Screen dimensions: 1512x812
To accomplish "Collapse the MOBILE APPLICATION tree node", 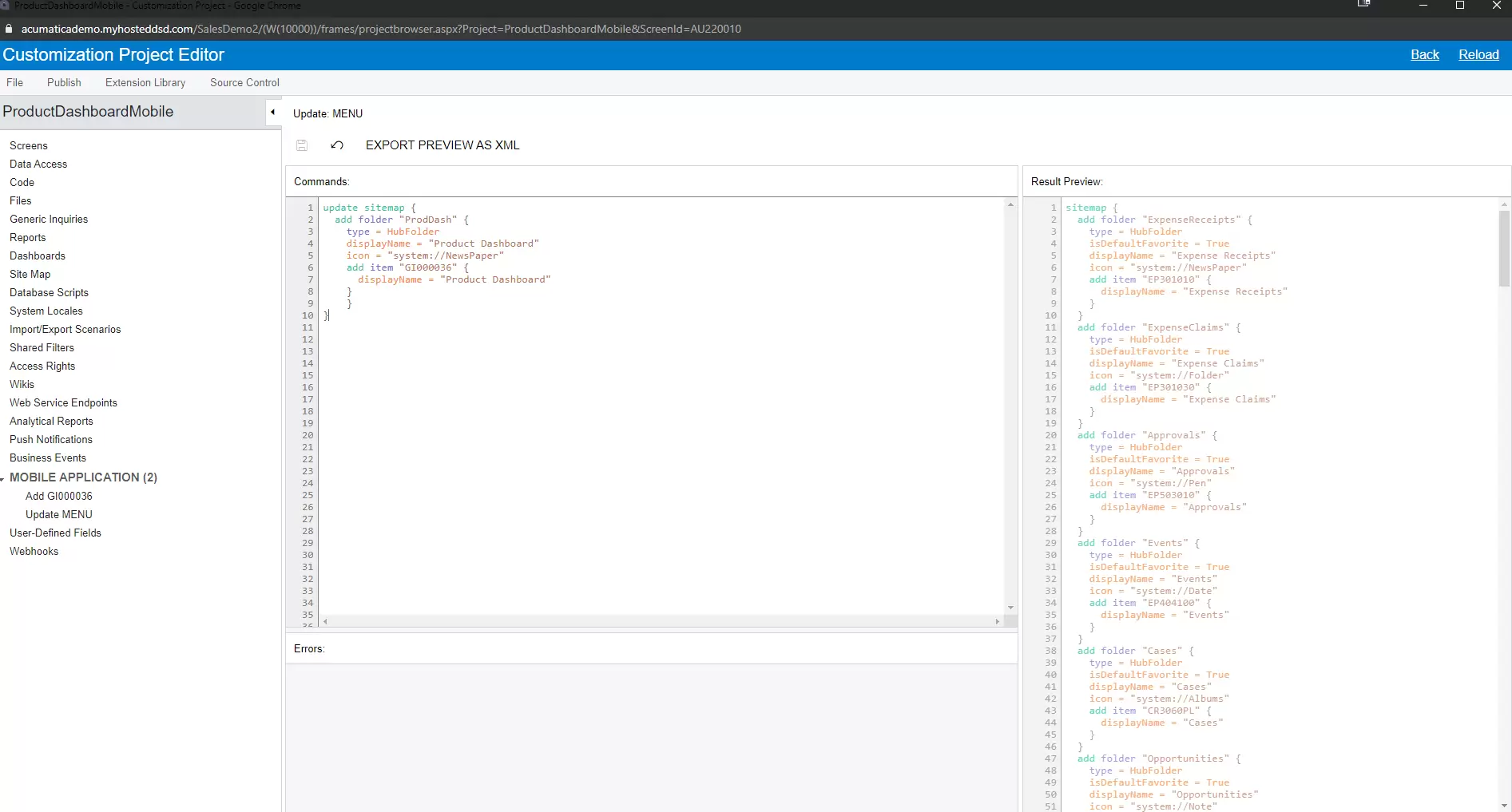I will pyautogui.click(x=3, y=478).
